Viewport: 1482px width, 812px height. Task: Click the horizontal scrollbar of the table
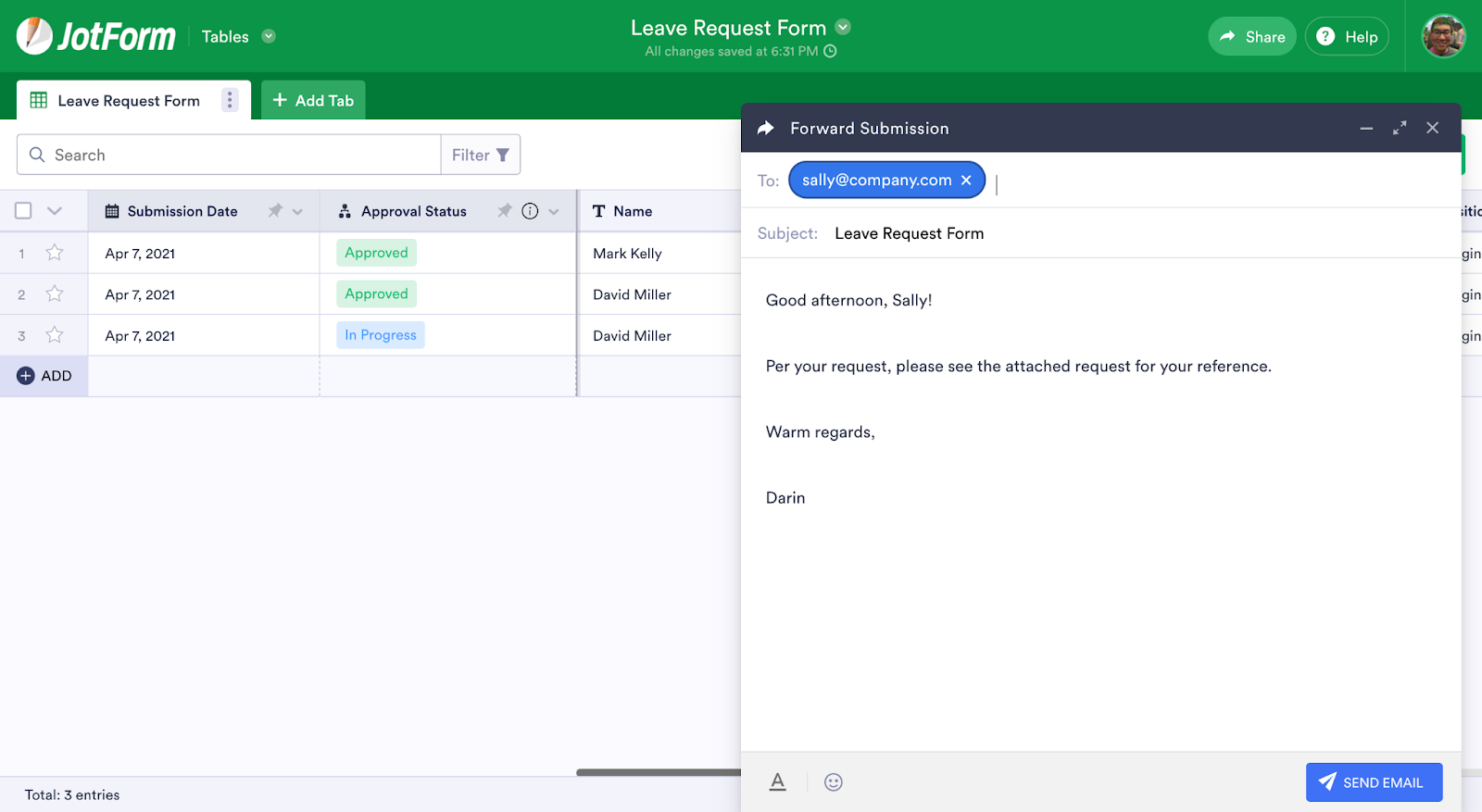coord(659,772)
